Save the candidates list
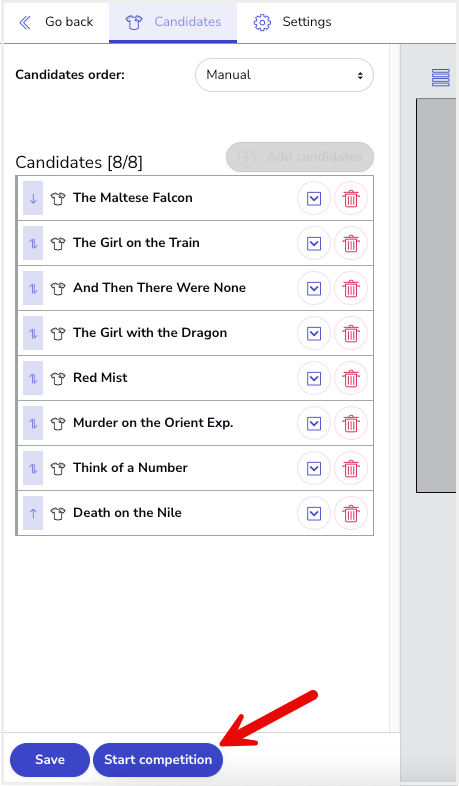The height and width of the screenshot is (786, 459). click(x=50, y=759)
